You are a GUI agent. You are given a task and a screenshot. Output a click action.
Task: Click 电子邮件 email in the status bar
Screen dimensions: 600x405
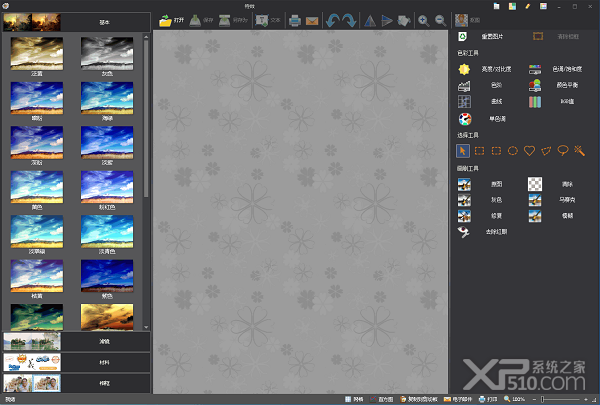(x=458, y=399)
